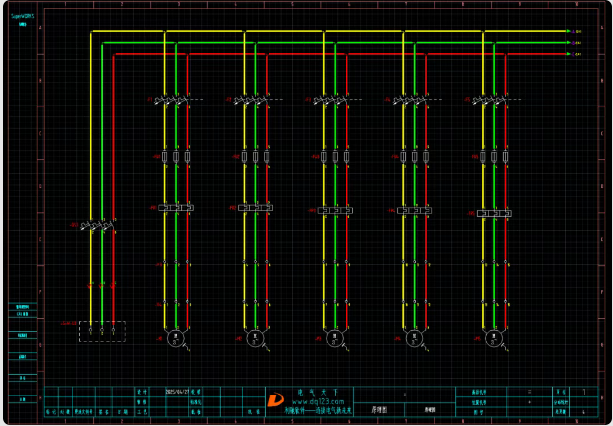
Task: Click the arrow terminal at the yellow bus's right end
Action: (568, 31)
